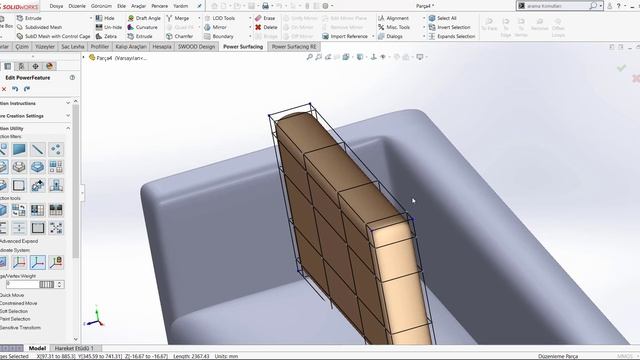Switch to the Power Surfacing RE tab
The image size is (640, 360).
click(294, 47)
